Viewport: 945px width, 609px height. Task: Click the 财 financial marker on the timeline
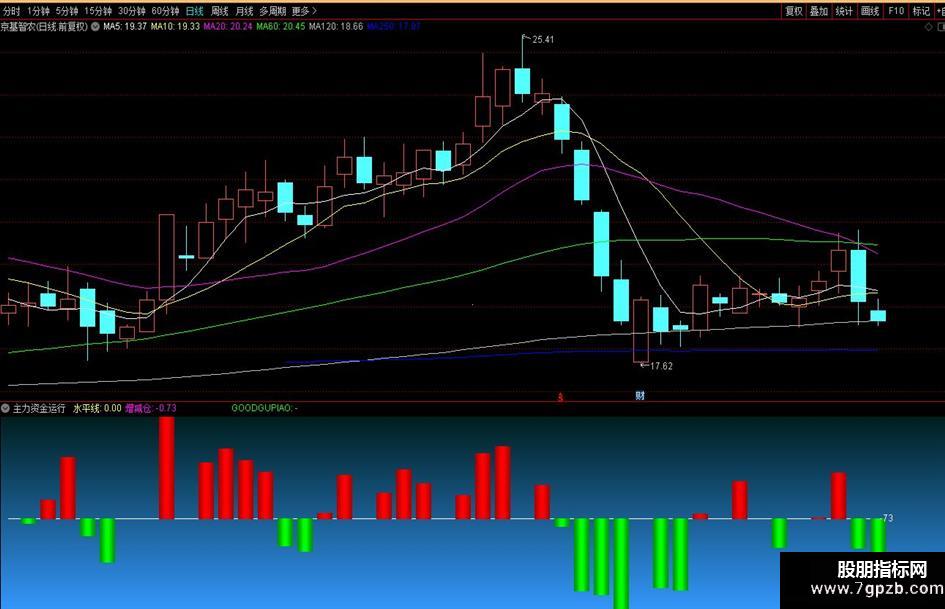point(640,396)
